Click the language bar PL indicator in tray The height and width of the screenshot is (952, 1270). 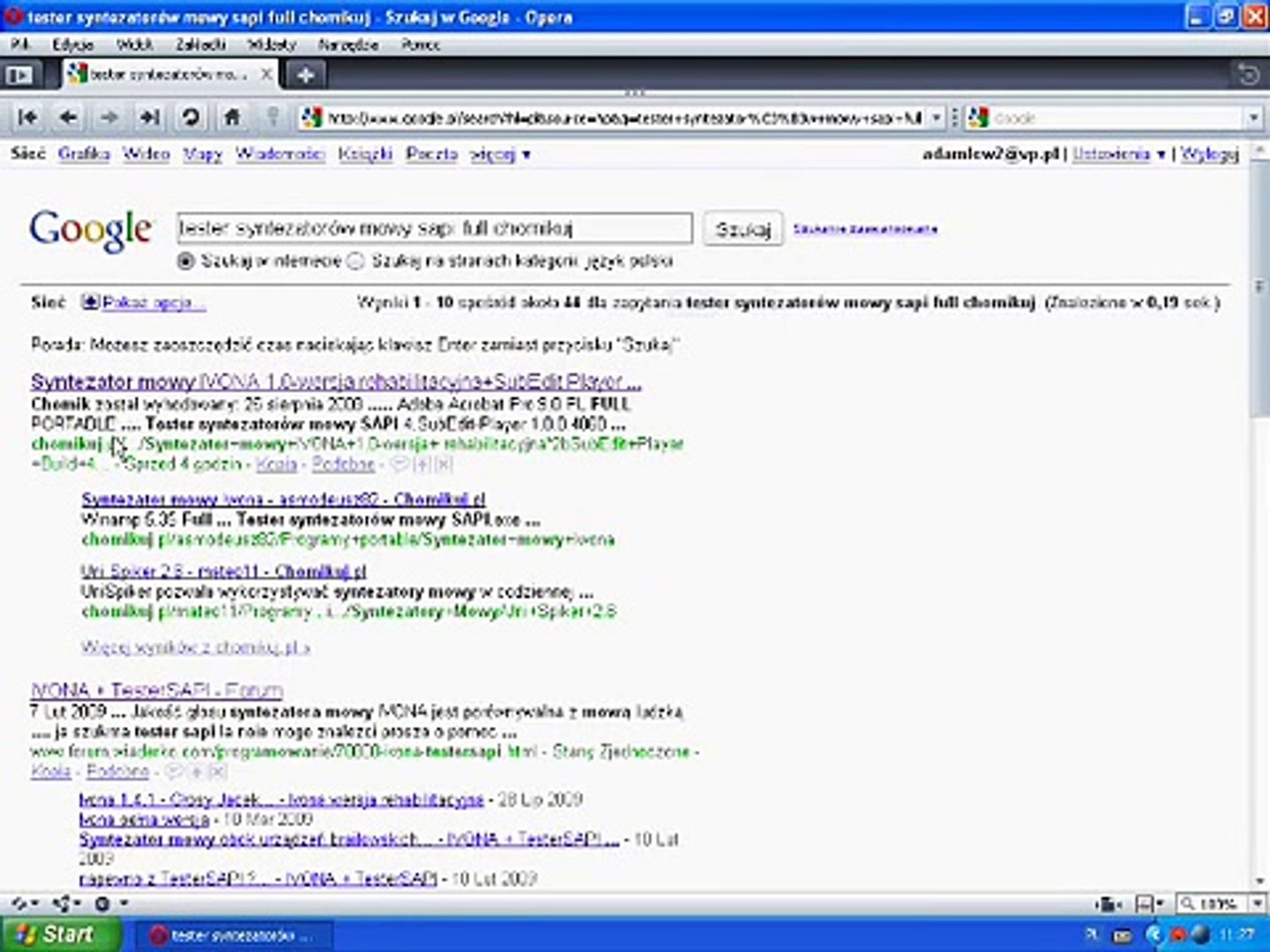pyautogui.click(x=1093, y=934)
